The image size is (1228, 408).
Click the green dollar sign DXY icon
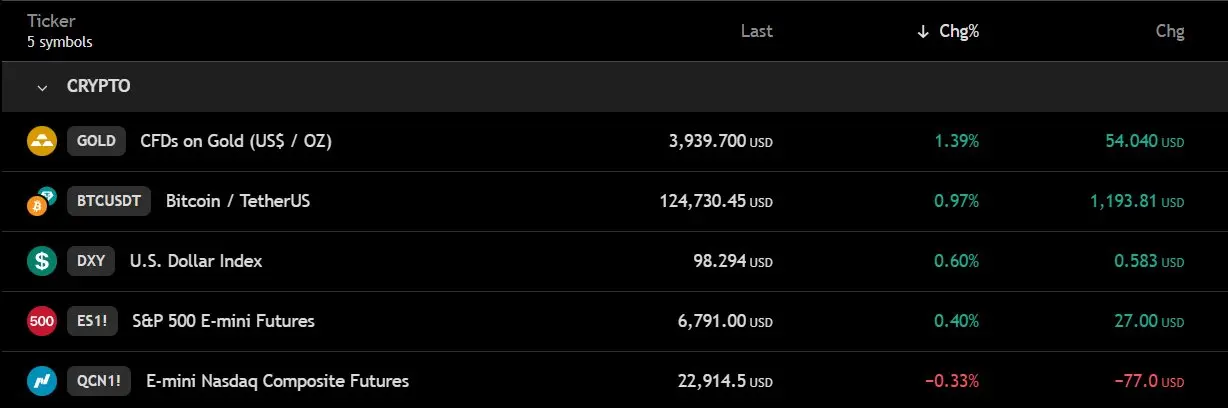coord(42,261)
